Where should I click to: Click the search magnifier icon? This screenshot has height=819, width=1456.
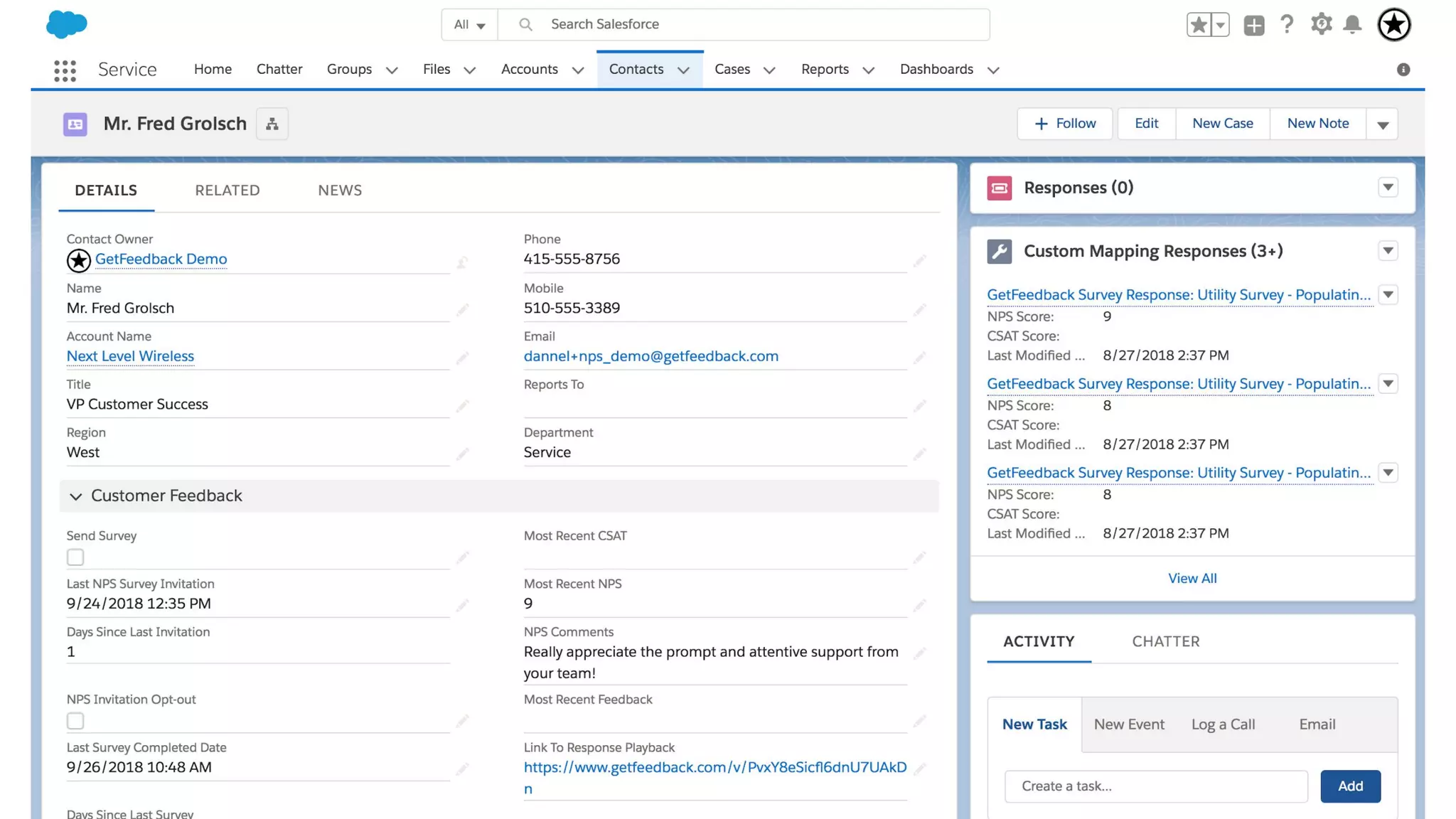coord(525,25)
